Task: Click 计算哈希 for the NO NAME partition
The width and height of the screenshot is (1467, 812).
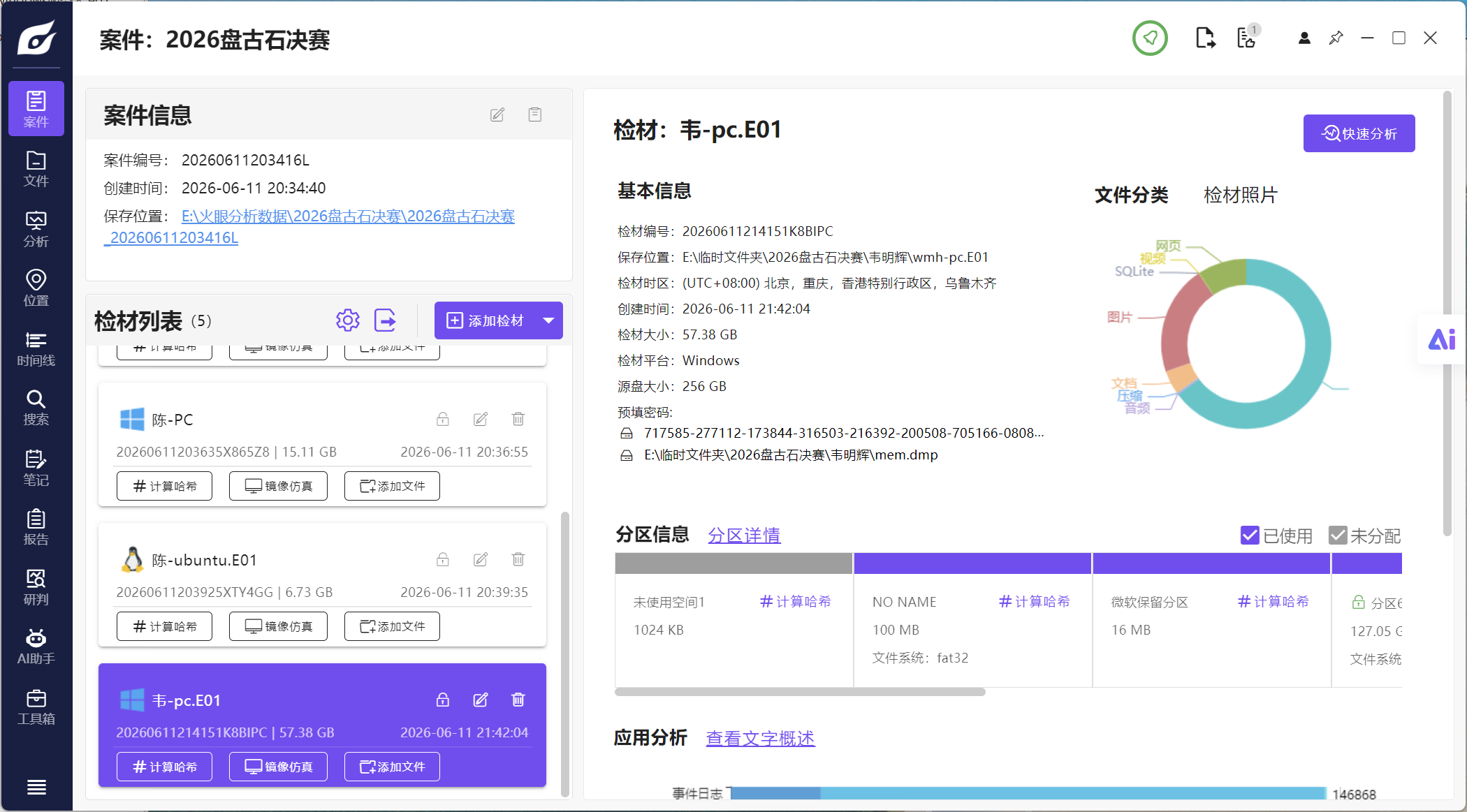Action: pos(1035,602)
